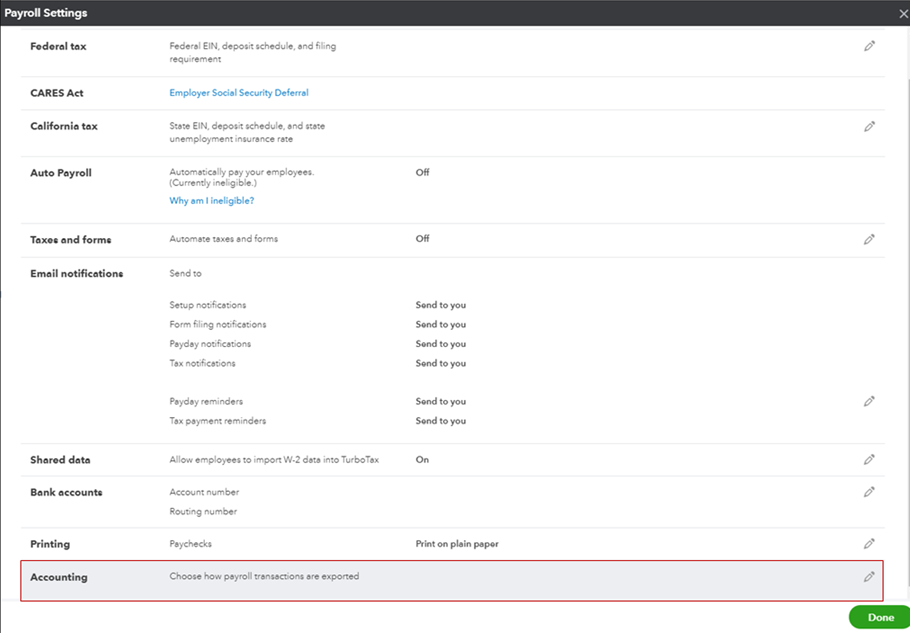Click Shared data edit pencil
910x633 pixels.
pos(869,460)
